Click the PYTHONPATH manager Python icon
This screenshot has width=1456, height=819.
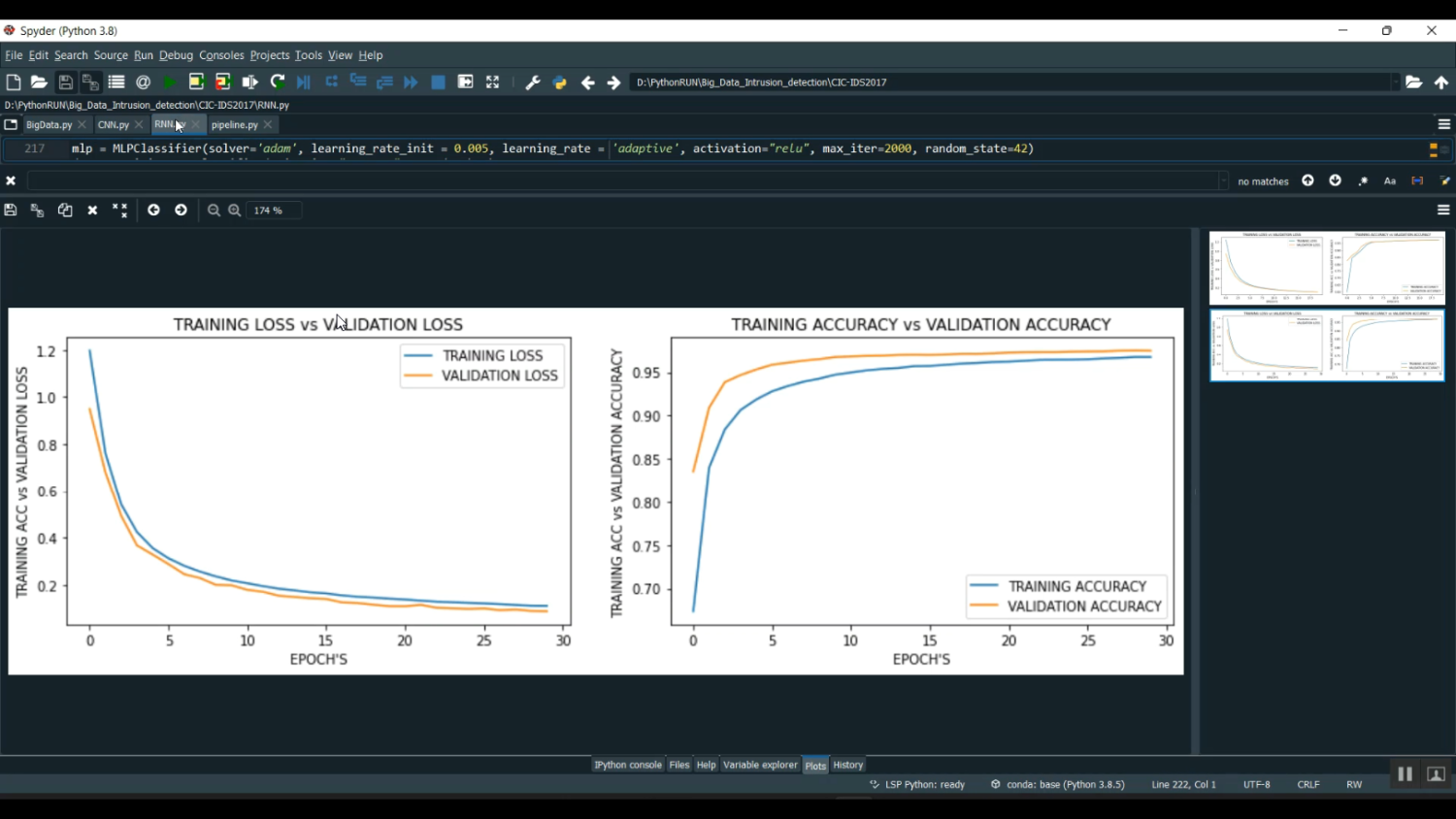[560, 82]
